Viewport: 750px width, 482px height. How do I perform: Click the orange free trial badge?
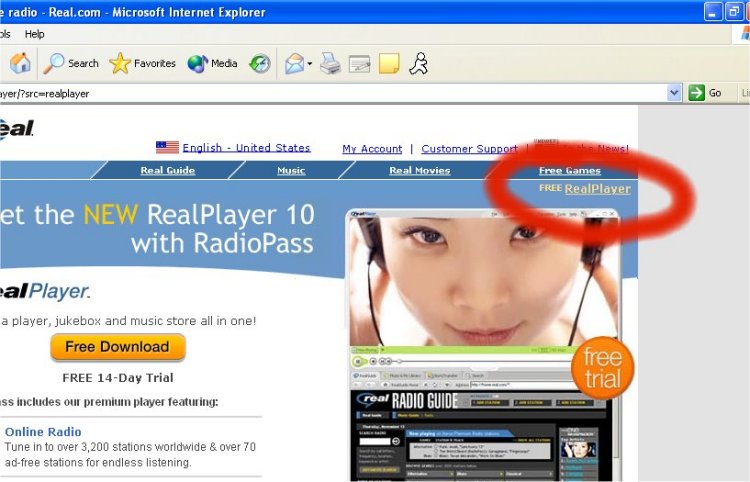point(603,368)
